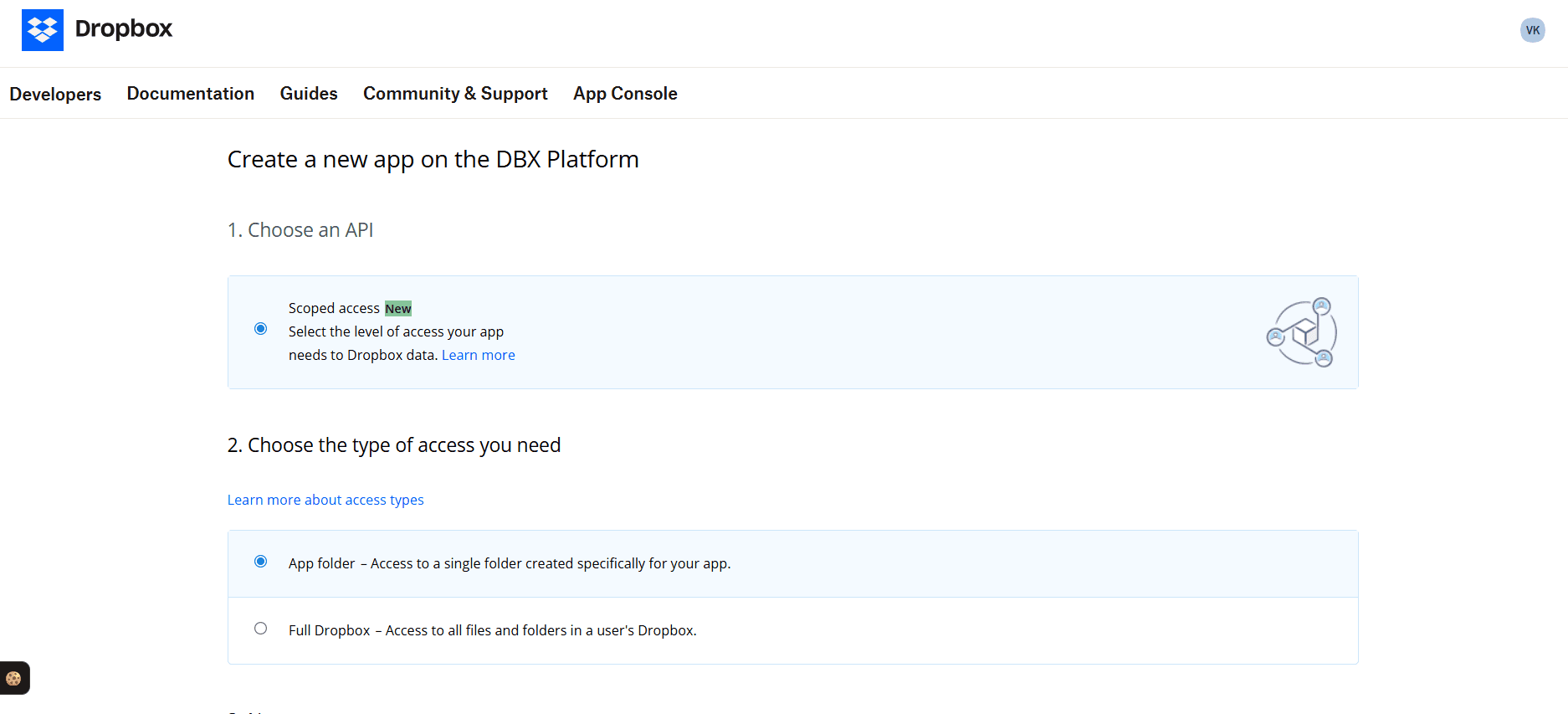Open the Guides nav item
The width and height of the screenshot is (1568, 714).
[x=309, y=94]
